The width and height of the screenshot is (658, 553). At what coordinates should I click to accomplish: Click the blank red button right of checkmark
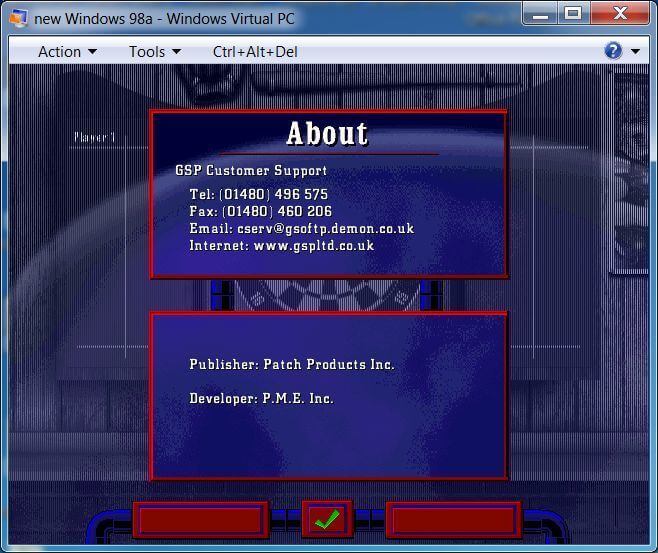pyautogui.click(x=453, y=520)
